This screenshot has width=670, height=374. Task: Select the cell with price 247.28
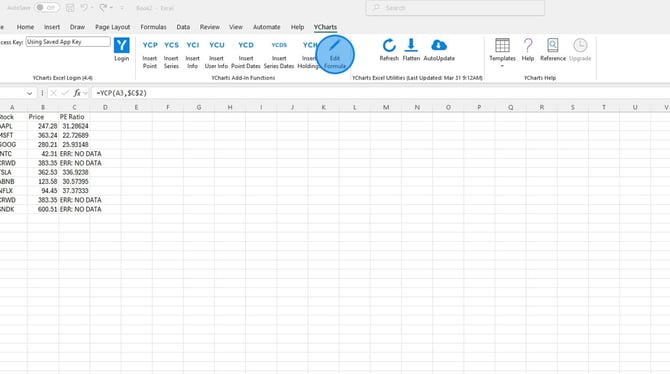click(x=43, y=126)
